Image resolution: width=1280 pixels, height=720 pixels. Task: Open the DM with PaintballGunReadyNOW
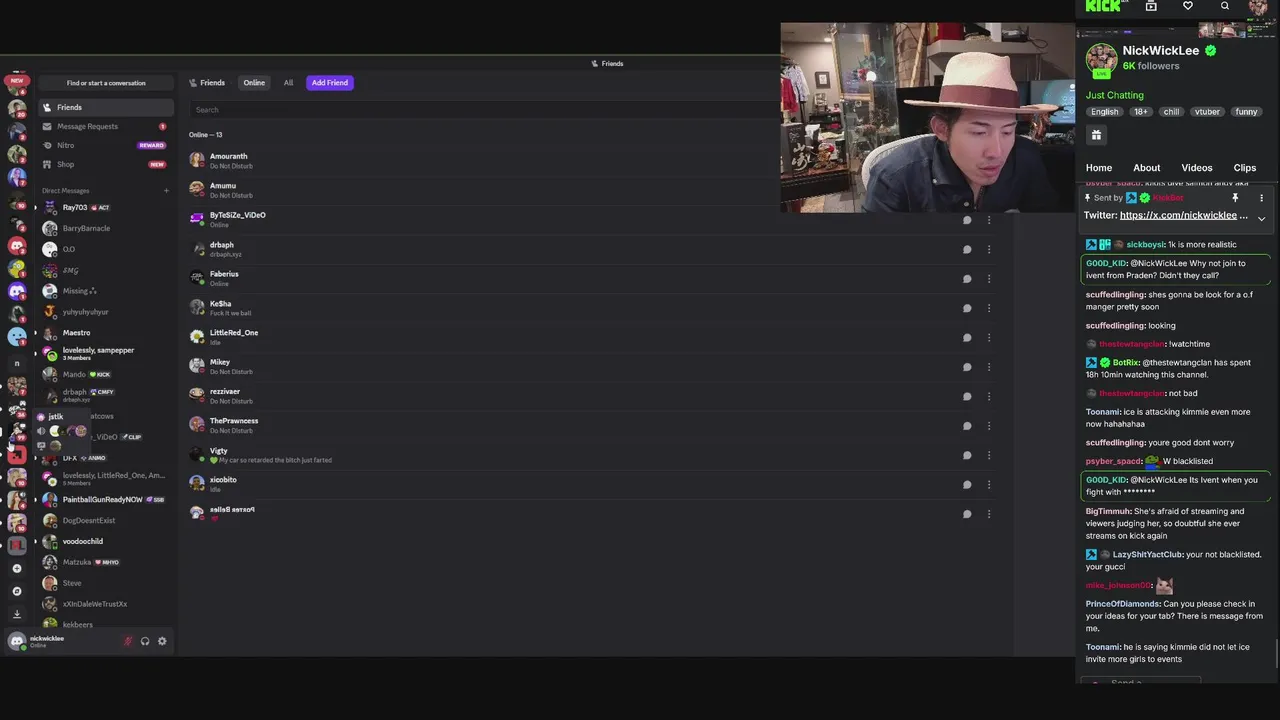click(106, 499)
